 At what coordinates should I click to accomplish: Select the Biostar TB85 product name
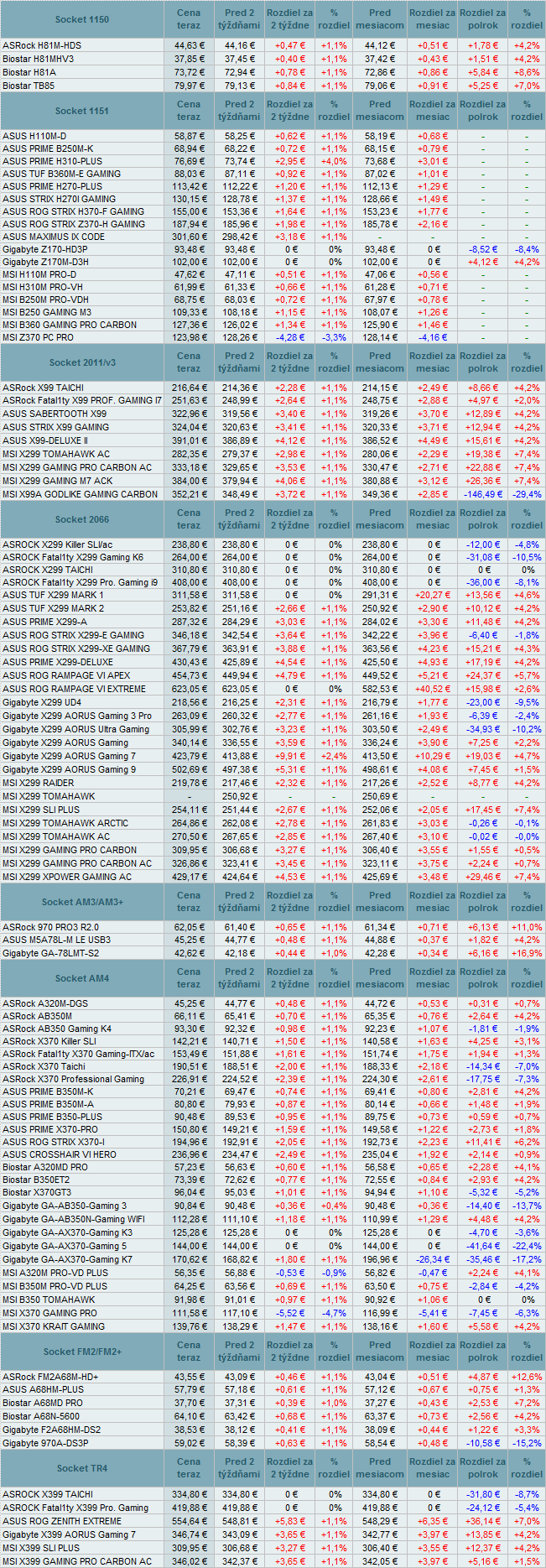29,86
